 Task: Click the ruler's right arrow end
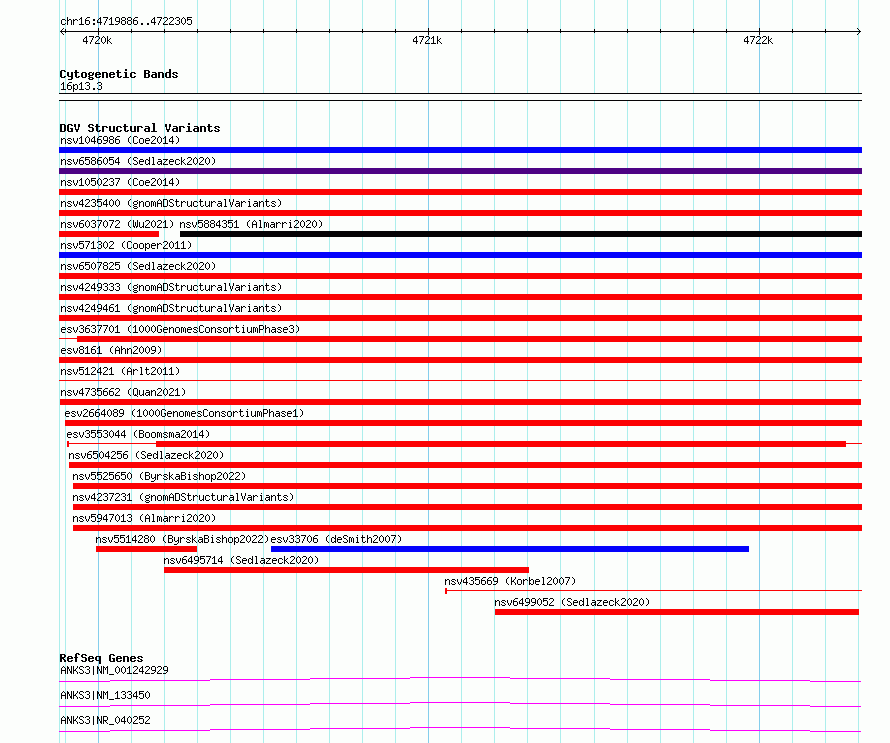(x=859, y=31)
